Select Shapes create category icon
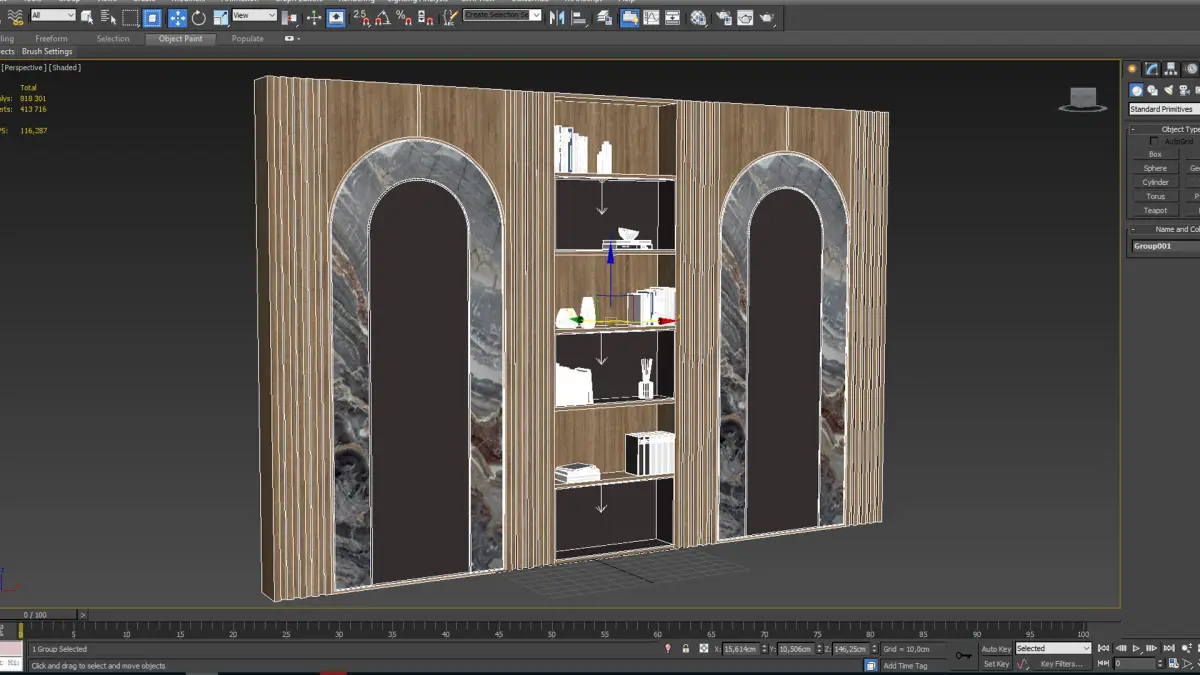 tap(1152, 90)
